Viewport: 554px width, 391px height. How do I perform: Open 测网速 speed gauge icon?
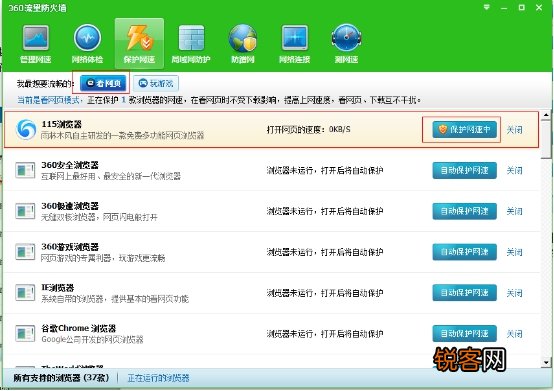click(x=346, y=44)
